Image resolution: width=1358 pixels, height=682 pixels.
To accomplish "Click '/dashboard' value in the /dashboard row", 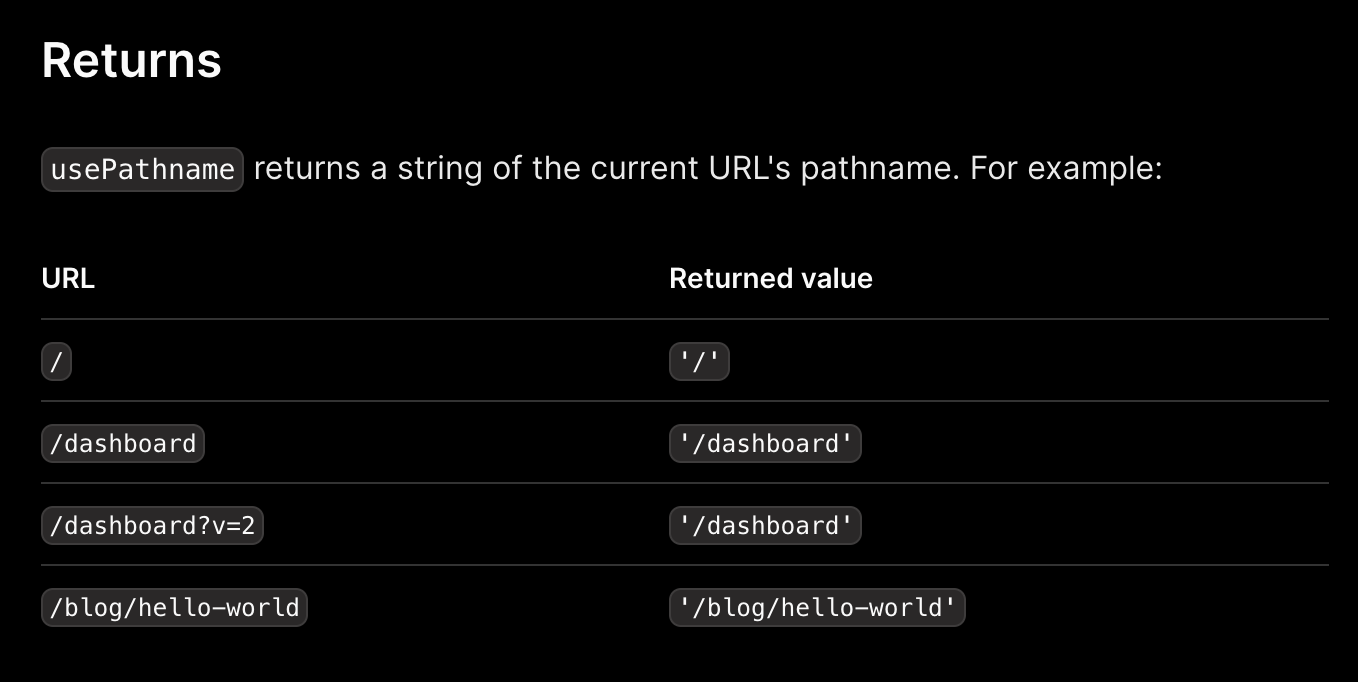I will 765,443.
